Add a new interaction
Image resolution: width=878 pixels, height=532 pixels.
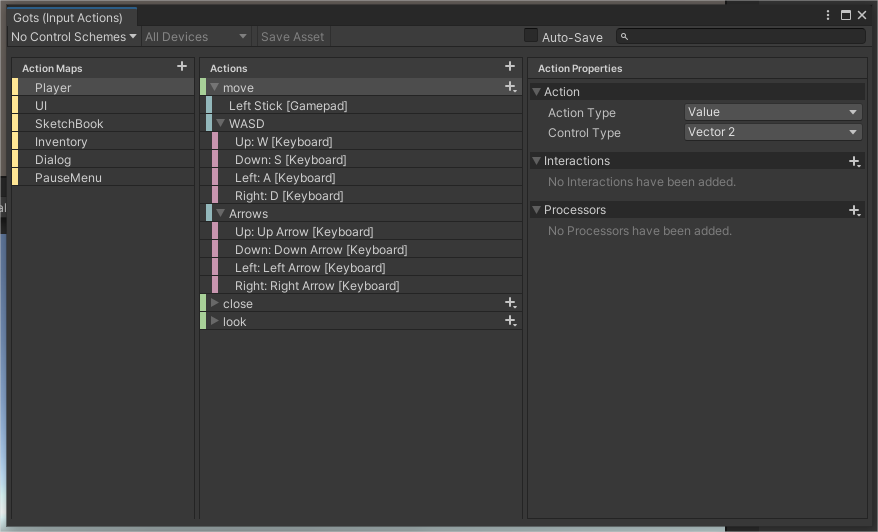(x=854, y=161)
